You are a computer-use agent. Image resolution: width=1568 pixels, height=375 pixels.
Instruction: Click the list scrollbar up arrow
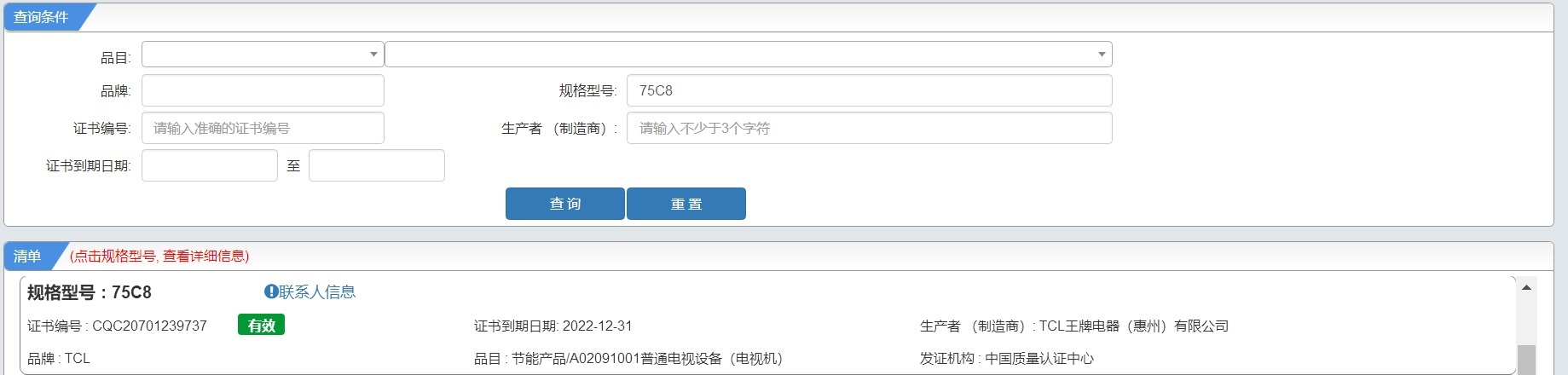(x=1526, y=287)
